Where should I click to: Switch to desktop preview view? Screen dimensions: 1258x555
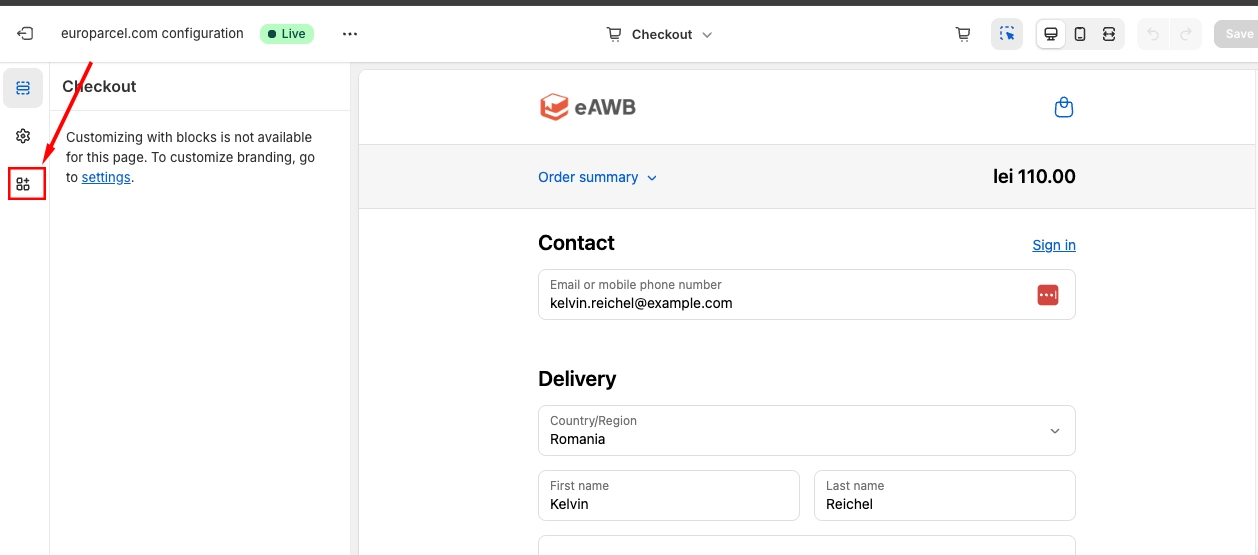point(1051,34)
